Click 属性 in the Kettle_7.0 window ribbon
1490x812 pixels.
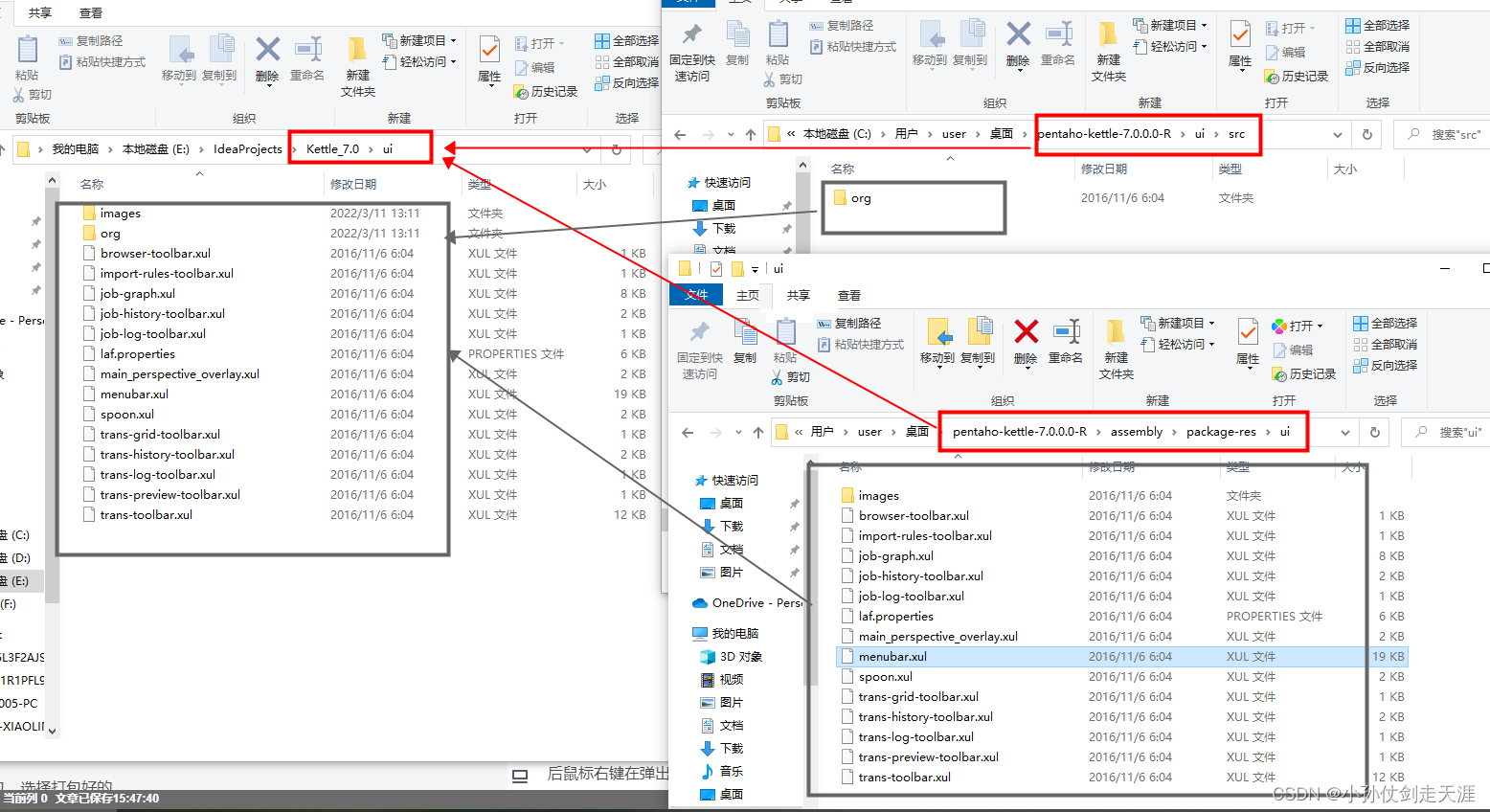click(x=489, y=59)
